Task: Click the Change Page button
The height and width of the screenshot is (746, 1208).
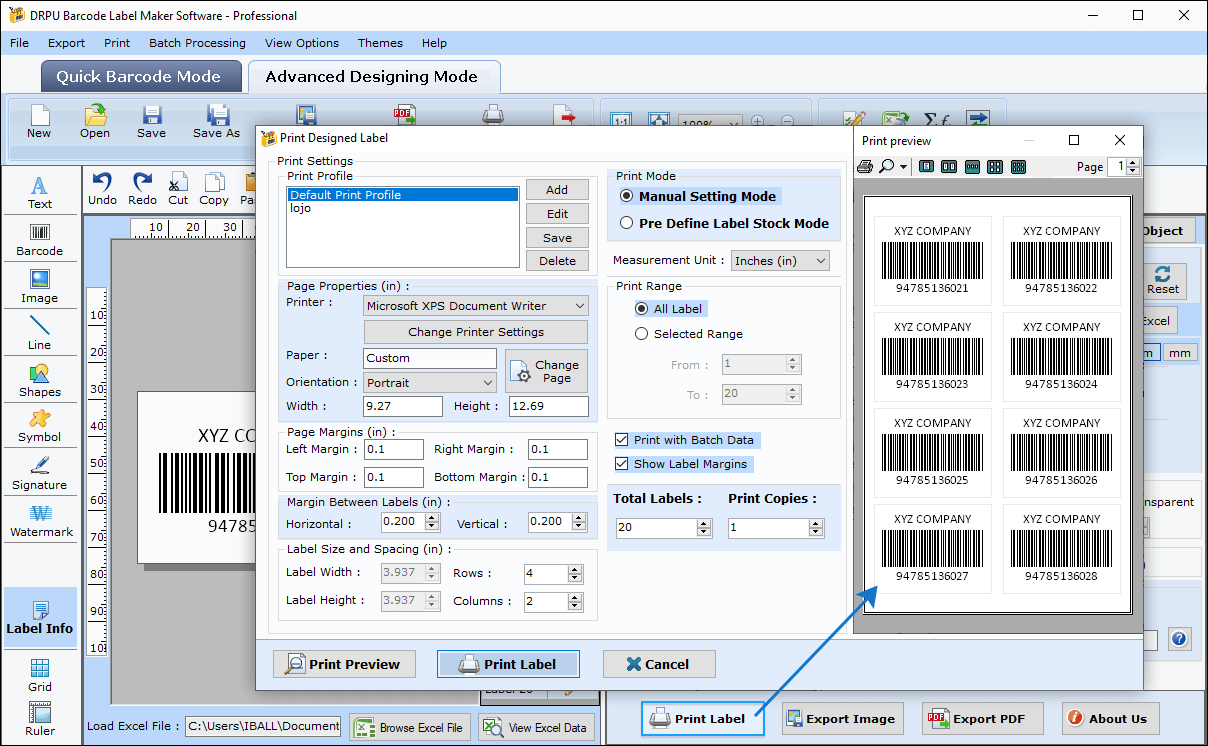Action: tap(546, 371)
